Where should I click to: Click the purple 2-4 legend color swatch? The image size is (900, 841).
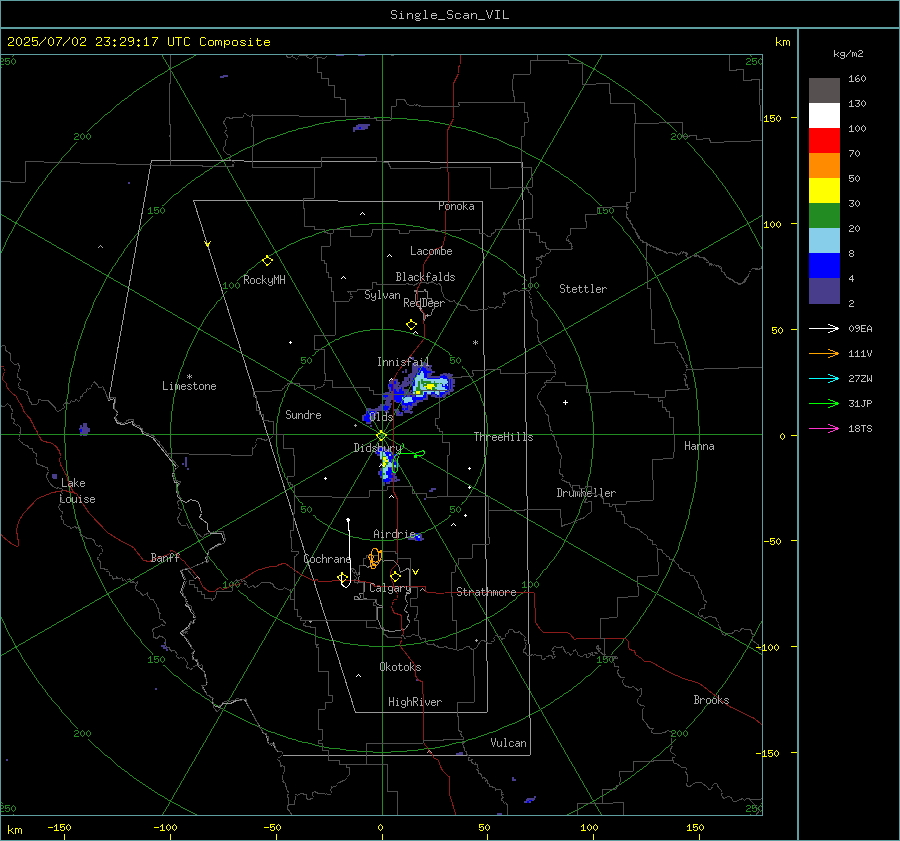(824, 290)
